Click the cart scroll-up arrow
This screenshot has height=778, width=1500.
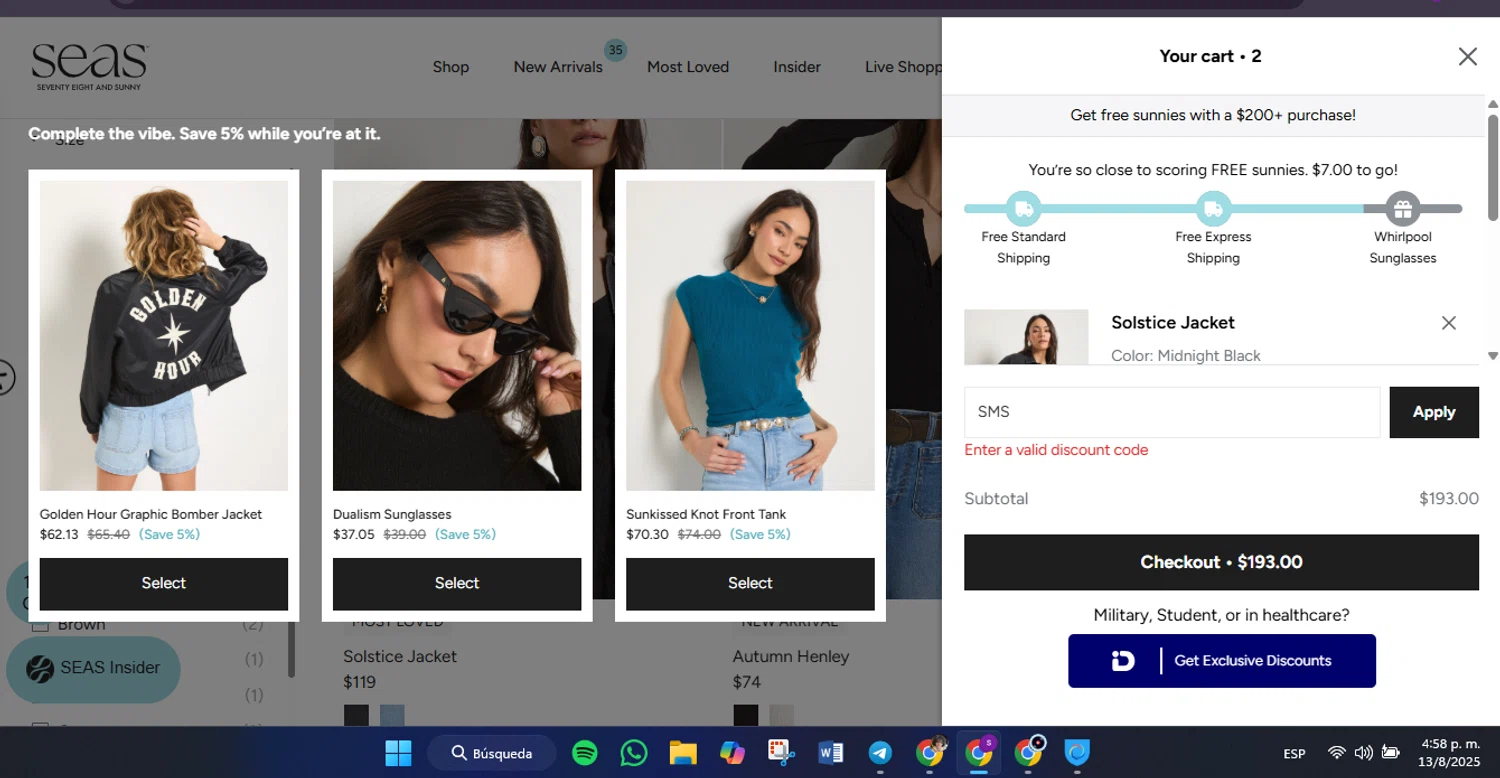click(1493, 104)
